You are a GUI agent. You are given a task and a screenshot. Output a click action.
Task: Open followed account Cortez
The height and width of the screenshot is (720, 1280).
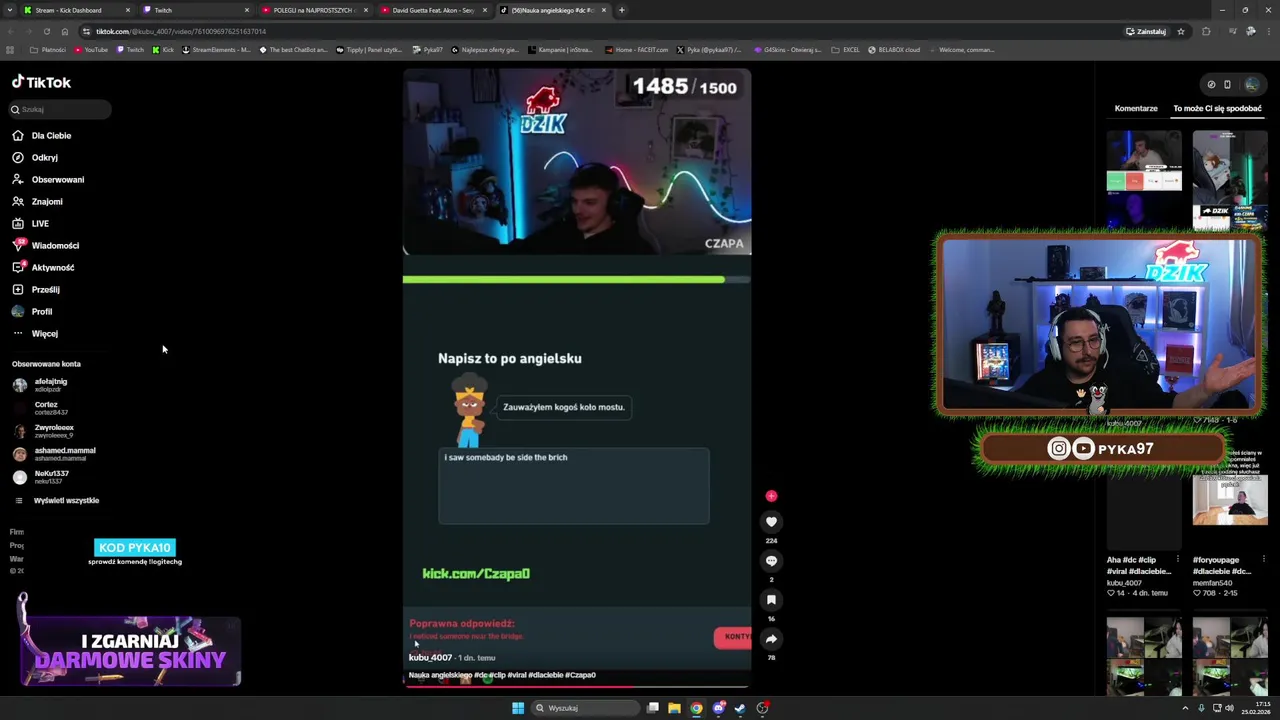pyautogui.click(x=46, y=408)
